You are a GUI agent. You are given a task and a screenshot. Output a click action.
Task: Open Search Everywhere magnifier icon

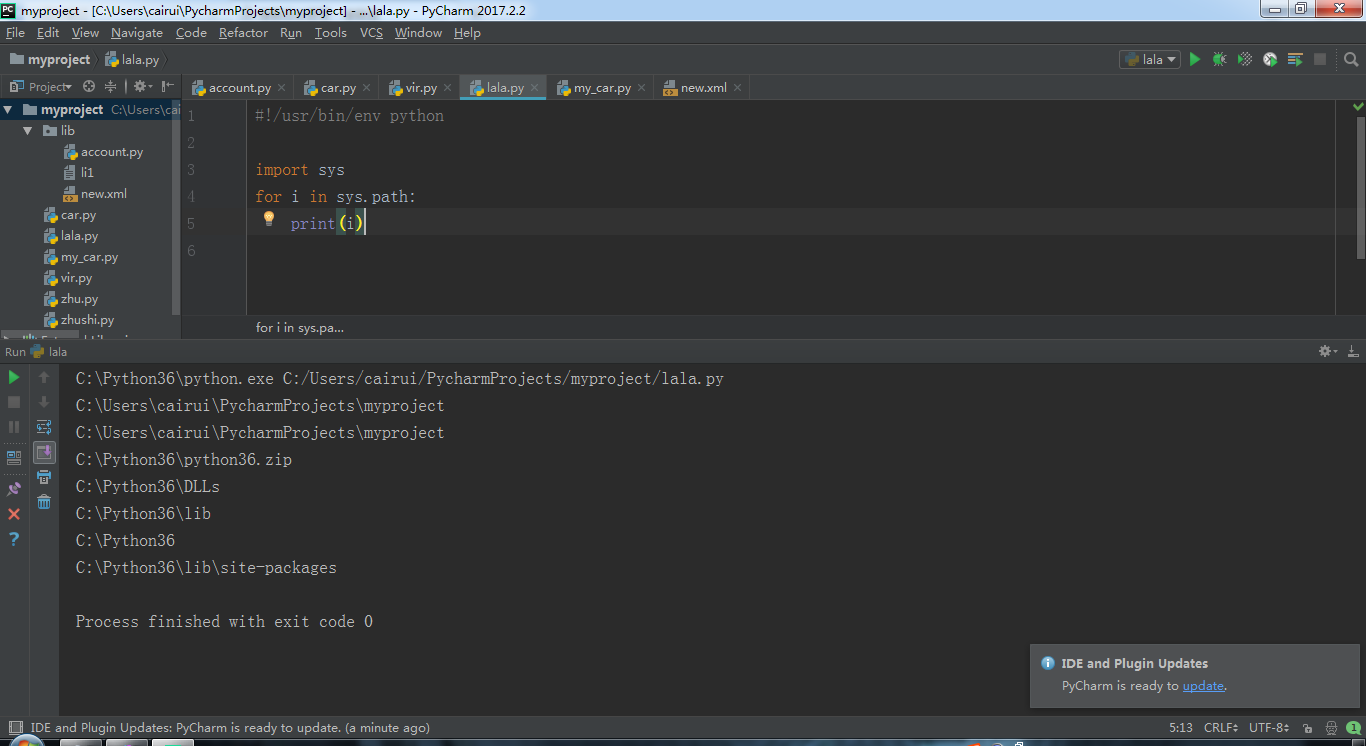tap(1351, 60)
